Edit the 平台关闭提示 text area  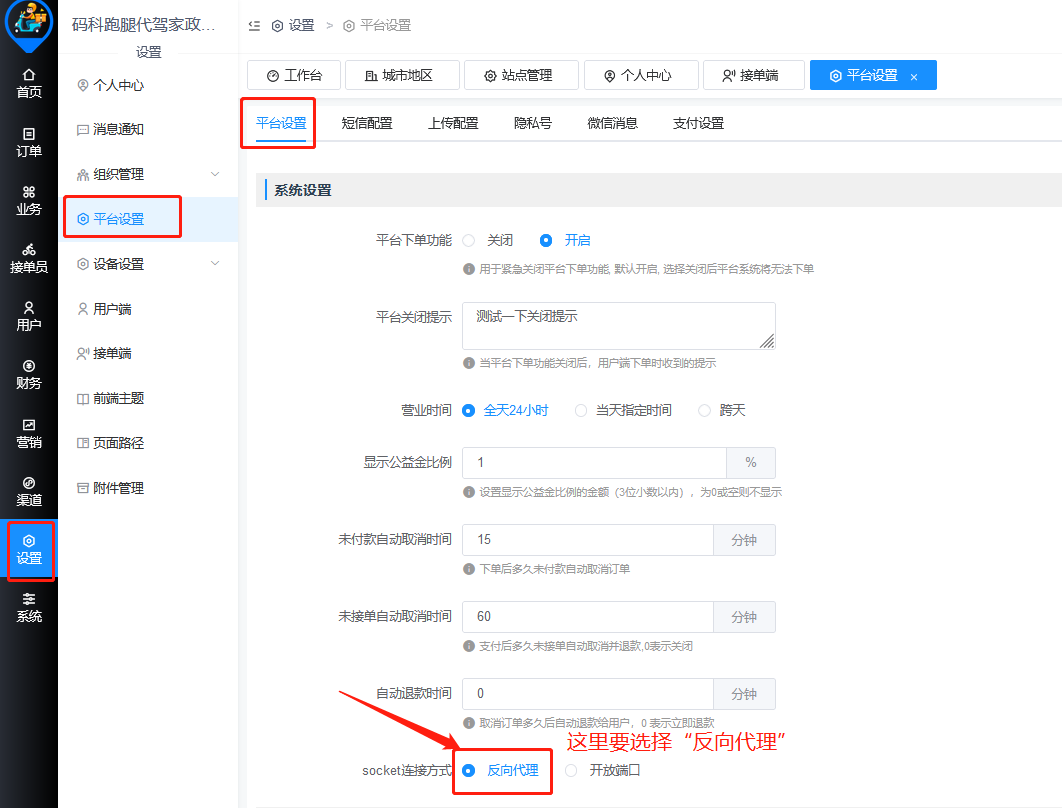[x=618, y=326]
